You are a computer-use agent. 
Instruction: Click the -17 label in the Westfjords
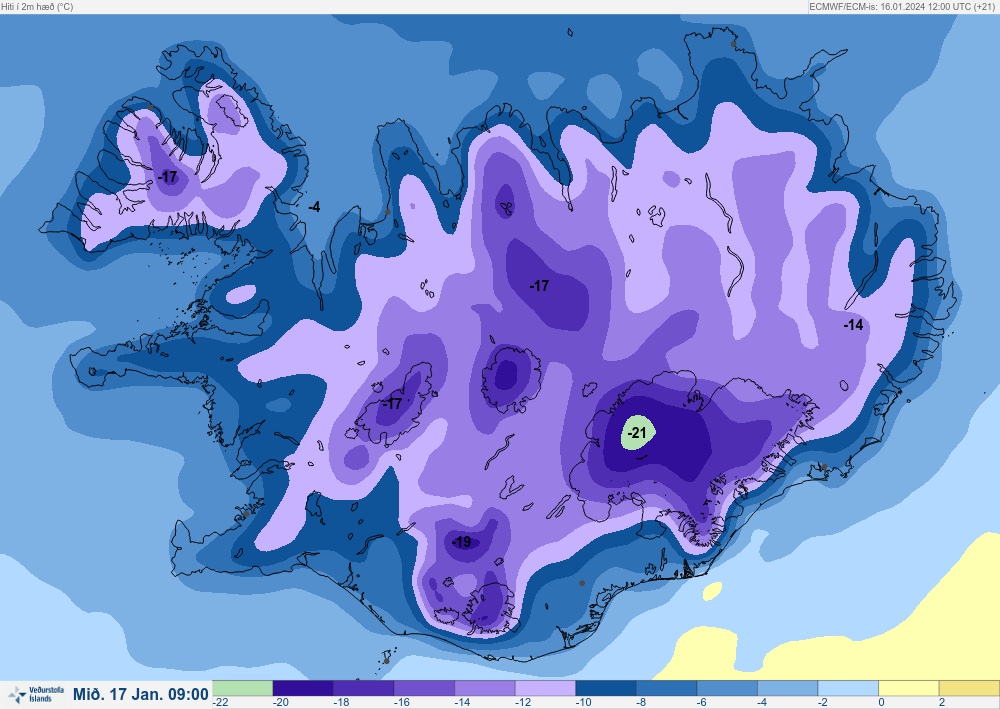[168, 177]
